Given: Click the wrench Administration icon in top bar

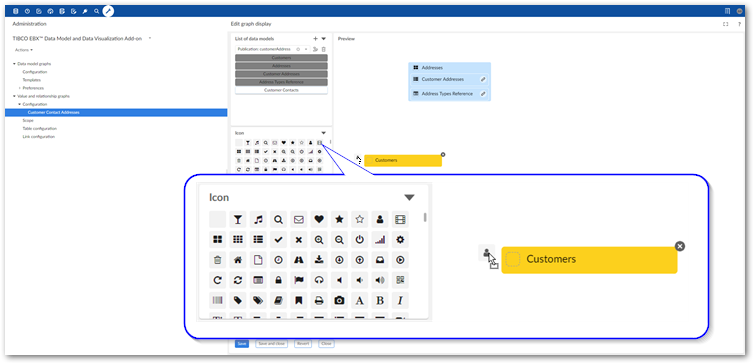Looking at the screenshot, I should [108, 11].
